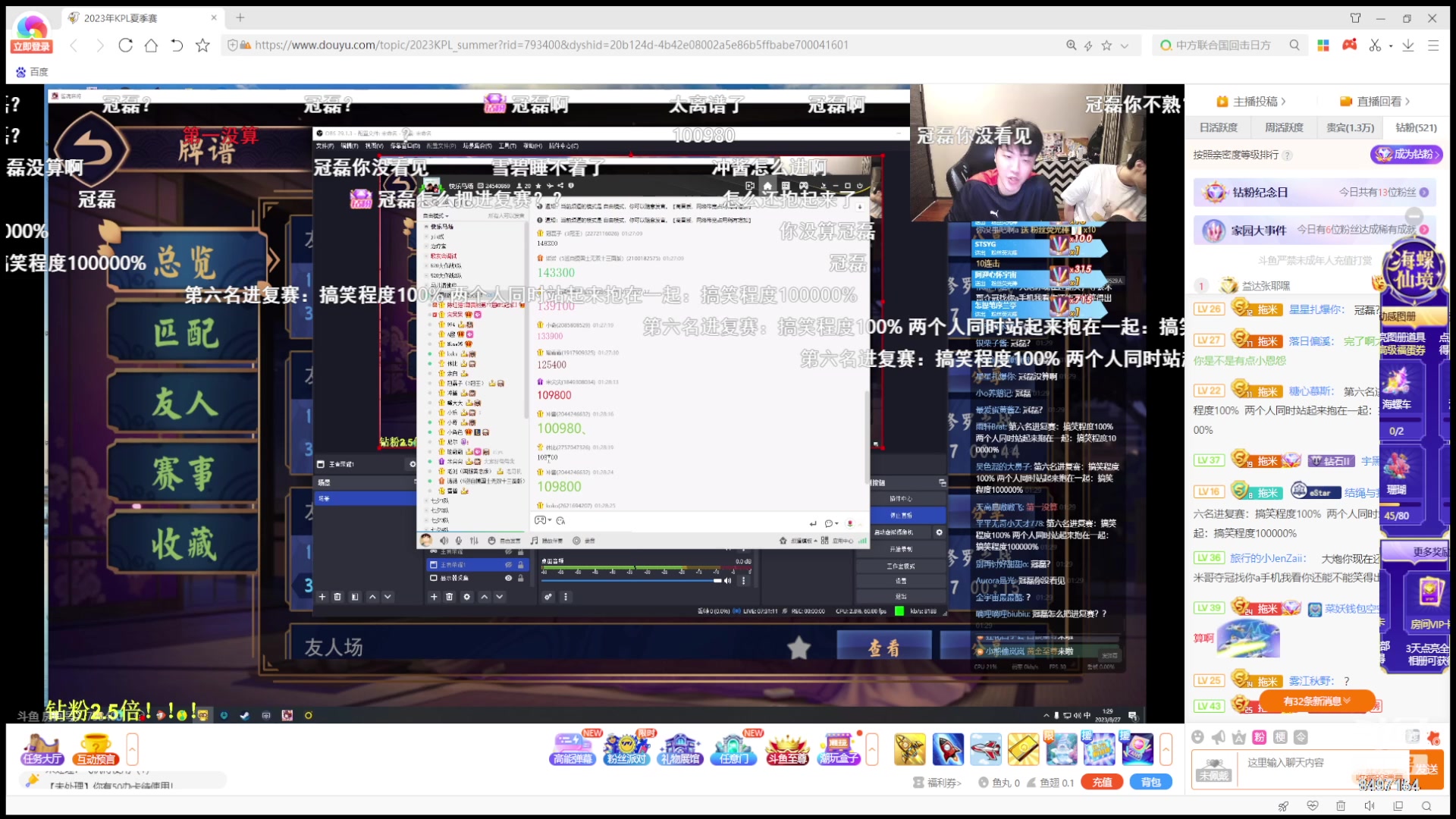1456x819 pixels.
Task: Click the 成为钻粉 button
Action: [1407, 154]
